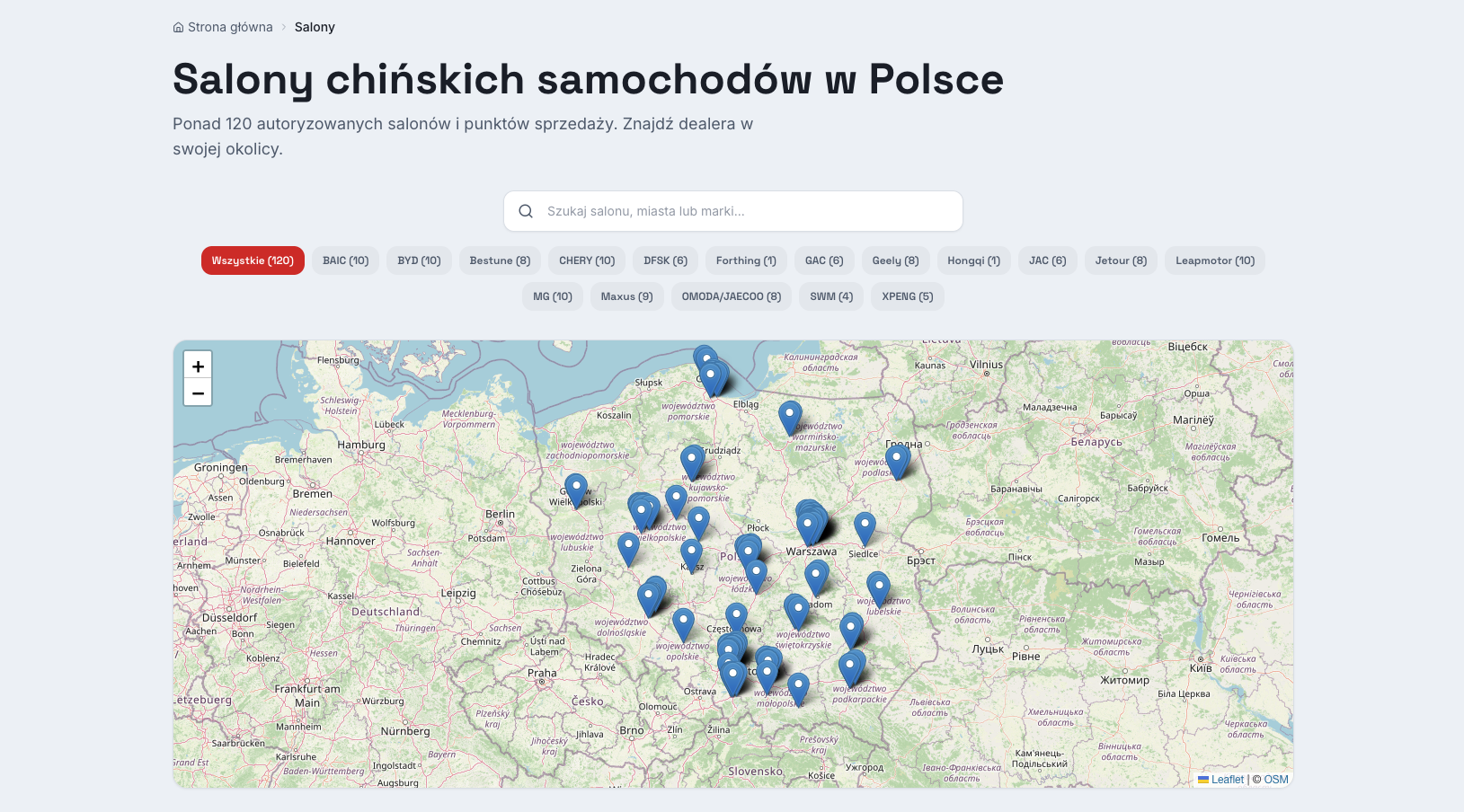This screenshot has width=1464, height=812.
Task: Click the Ukrainian flag icon in map attribution
Action: (x=1204, y=780)
